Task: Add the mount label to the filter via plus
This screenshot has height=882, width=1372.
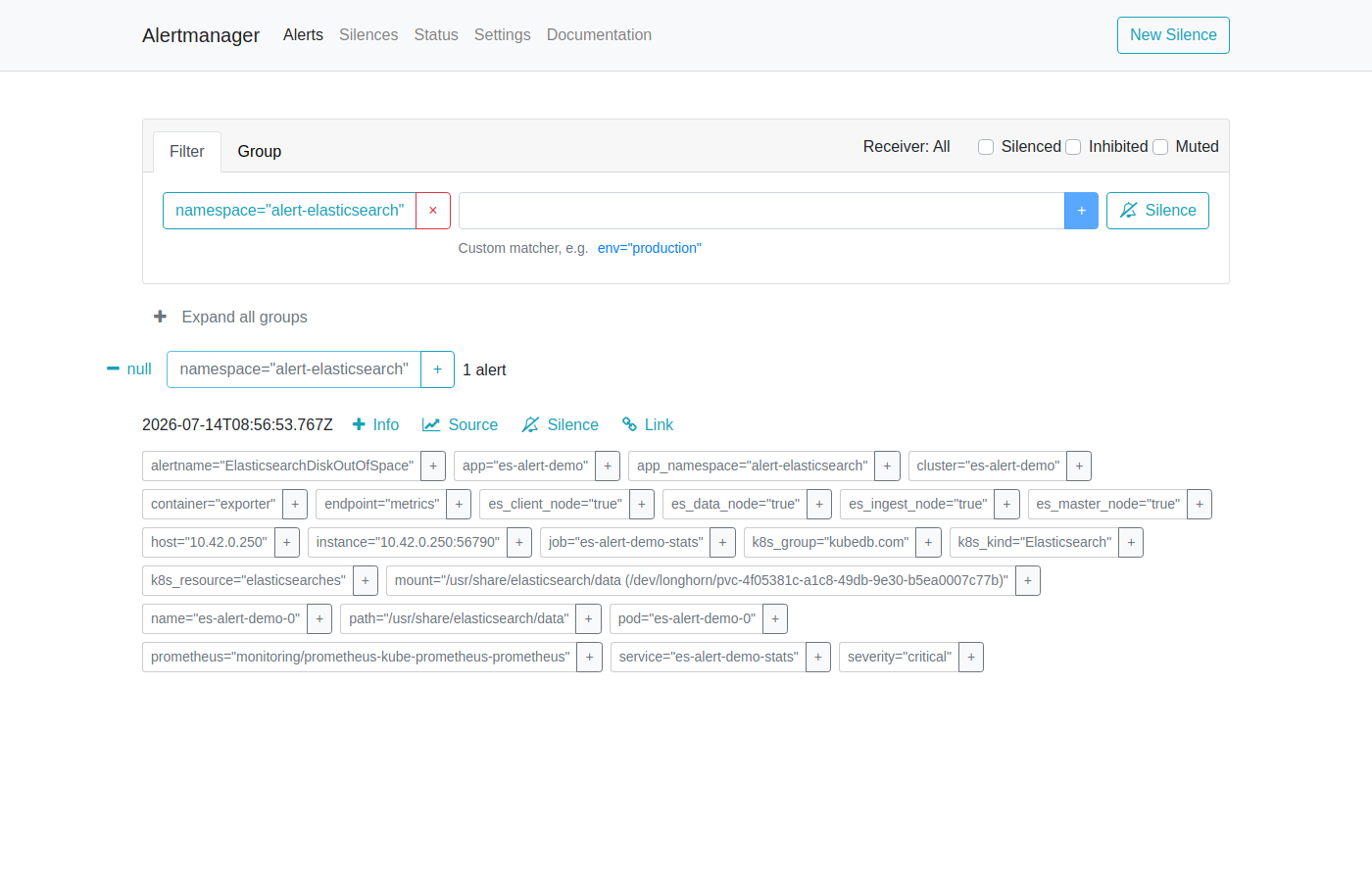Action: tap(1028, 580)
